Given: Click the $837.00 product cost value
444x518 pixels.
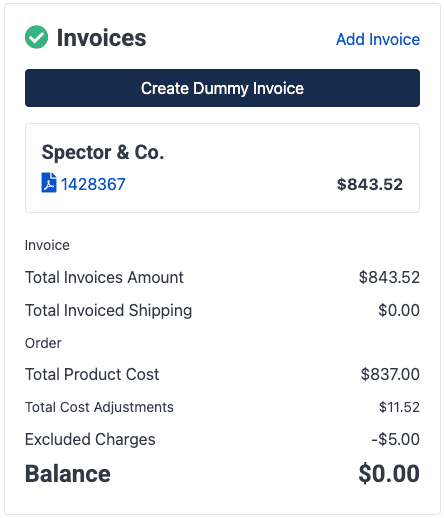Looking at the screenshot, I should tap(390, 374).
